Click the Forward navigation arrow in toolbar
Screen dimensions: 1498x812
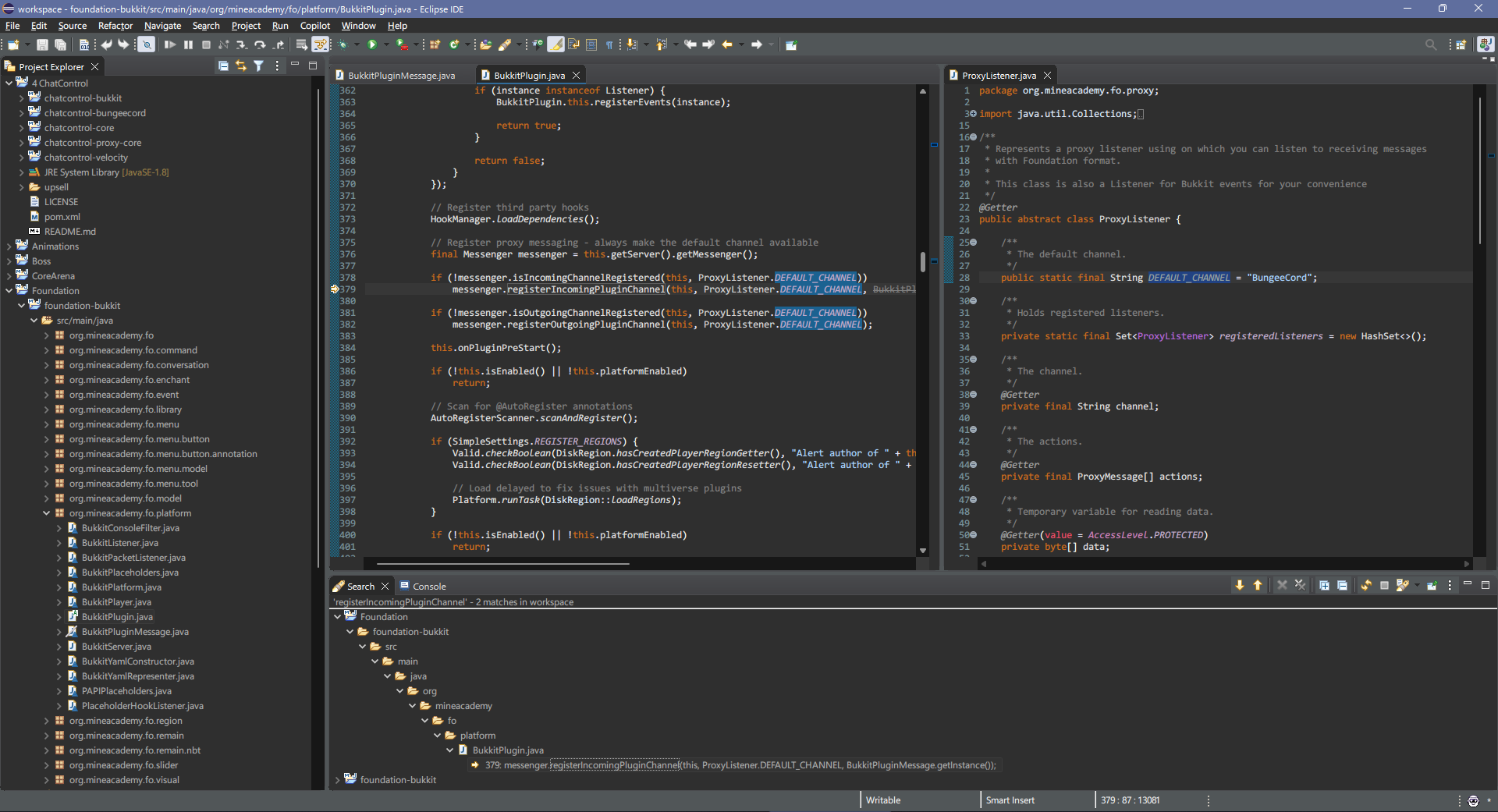[756, 44]
